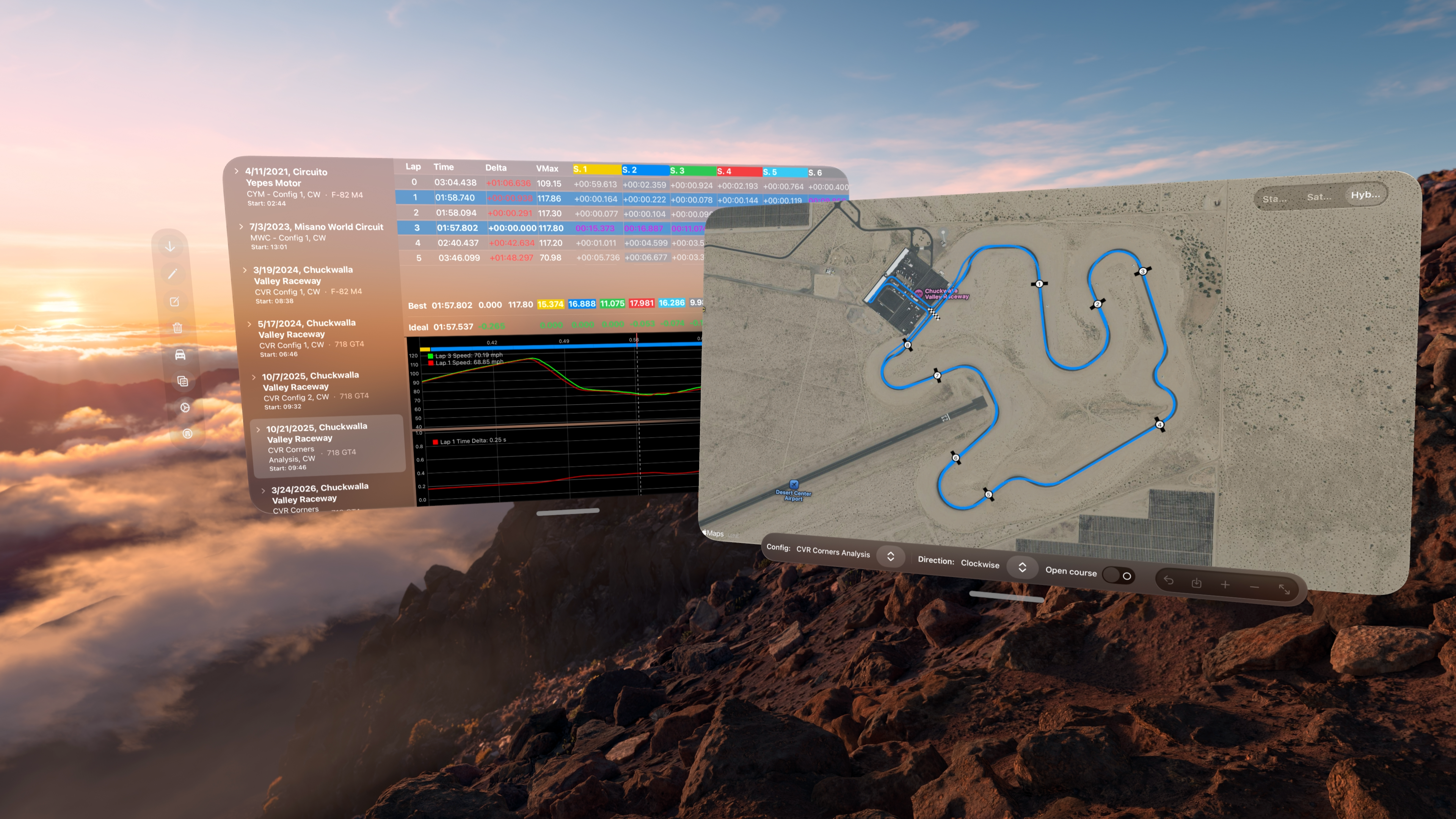Select corner marker 4 on the track
The height and width of the screenshot is (819, 1456).
(1159, 425)
